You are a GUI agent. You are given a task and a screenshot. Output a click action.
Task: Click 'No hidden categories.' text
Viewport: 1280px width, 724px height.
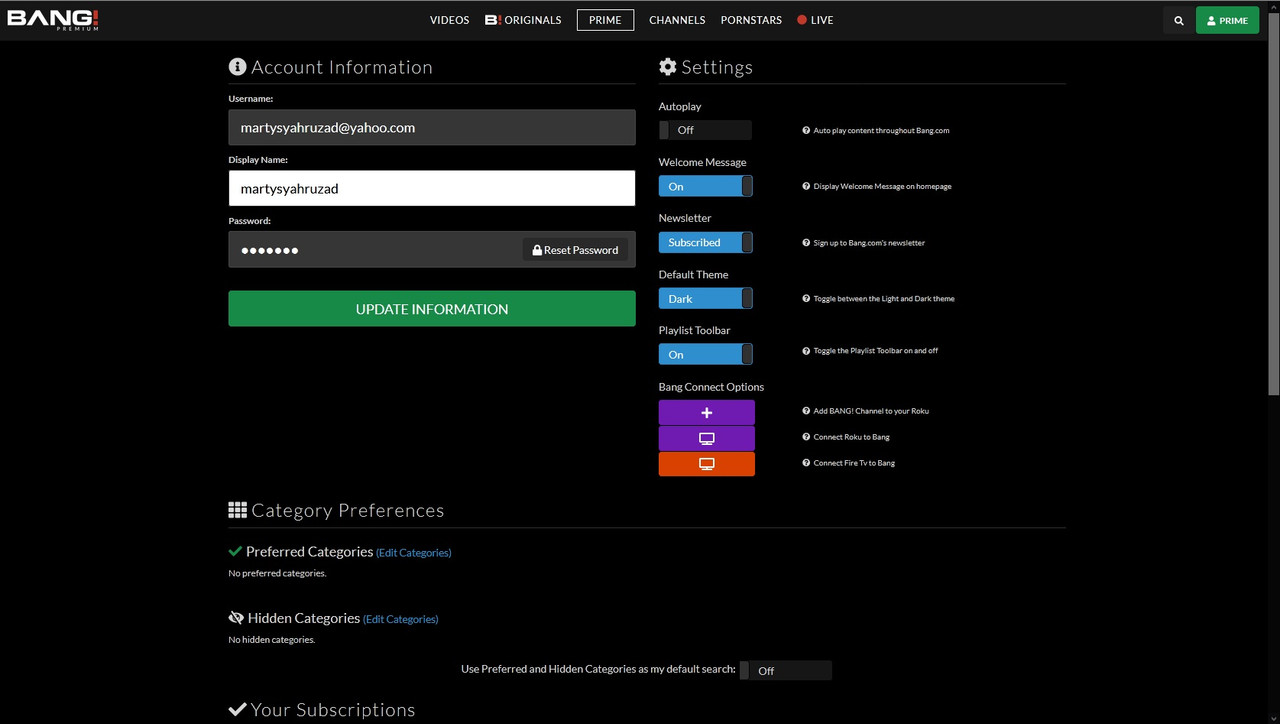[x=272, y=640]
